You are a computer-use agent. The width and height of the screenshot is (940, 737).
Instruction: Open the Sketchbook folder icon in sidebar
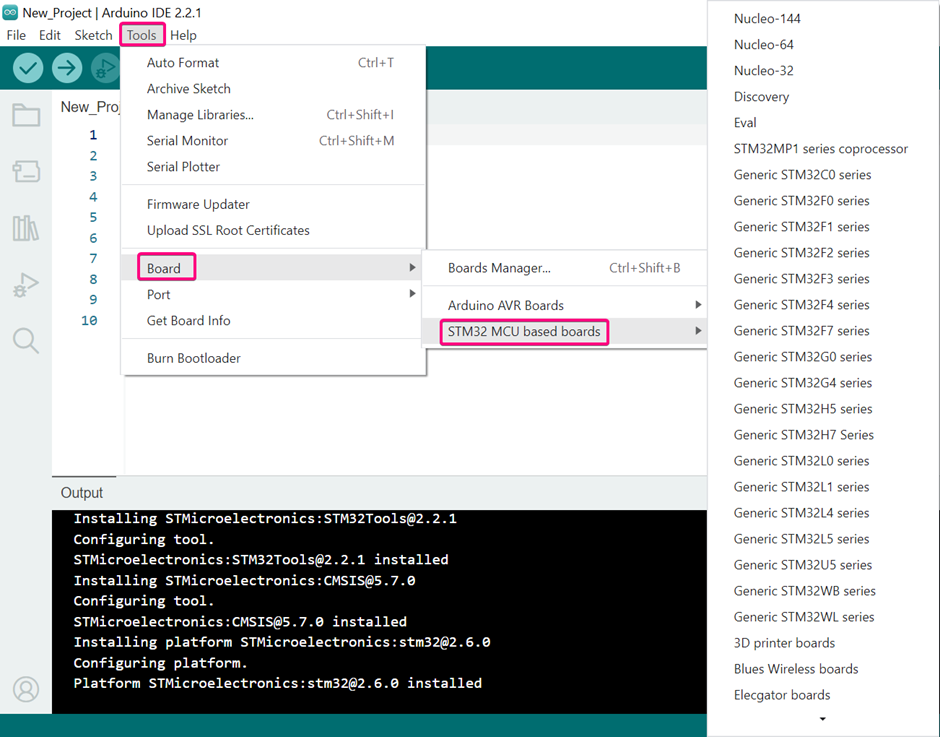click(x=26, y=115)
